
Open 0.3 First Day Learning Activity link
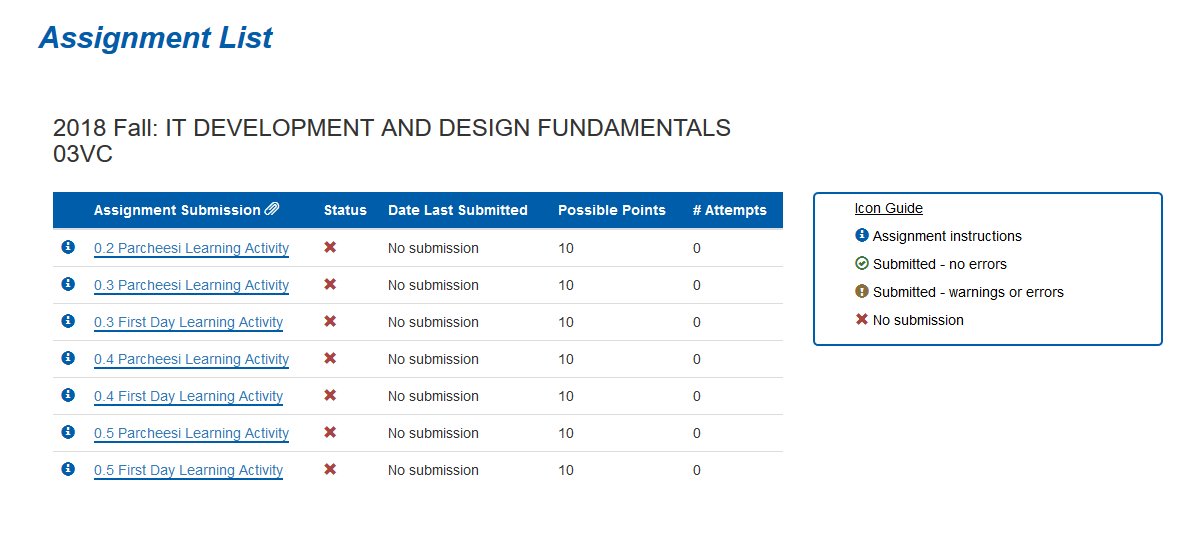188,322
